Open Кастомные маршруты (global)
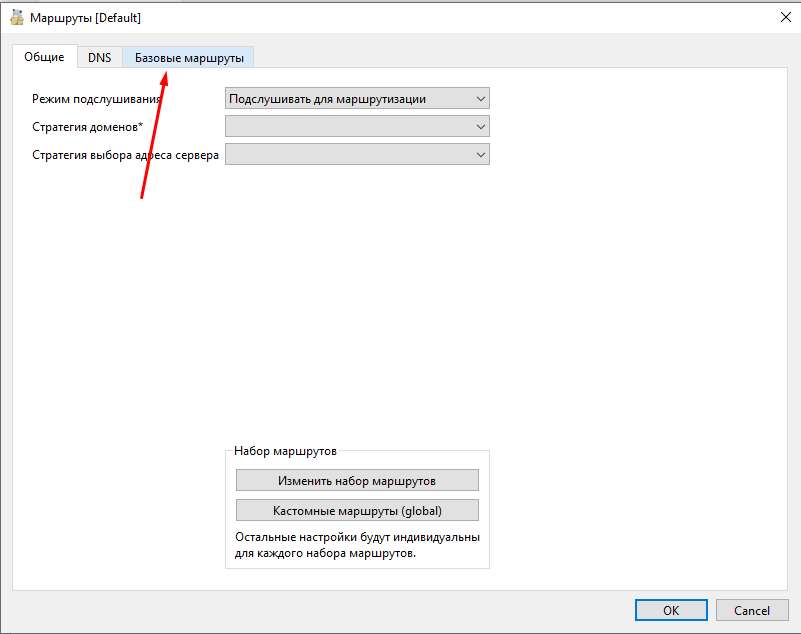This screenshot has width=801, height=634. [357, 511]
